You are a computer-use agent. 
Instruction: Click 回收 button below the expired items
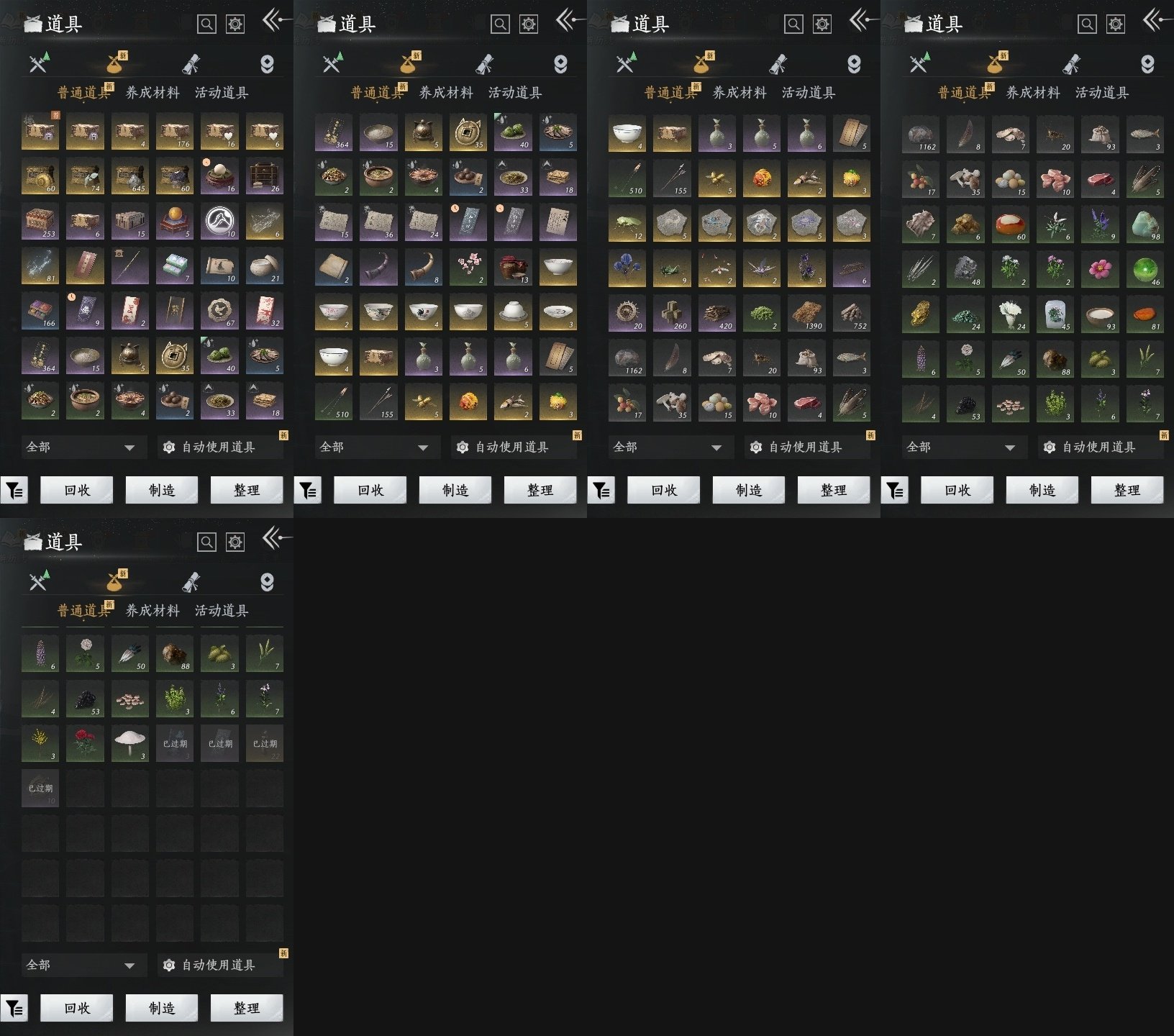point(77,1008)
